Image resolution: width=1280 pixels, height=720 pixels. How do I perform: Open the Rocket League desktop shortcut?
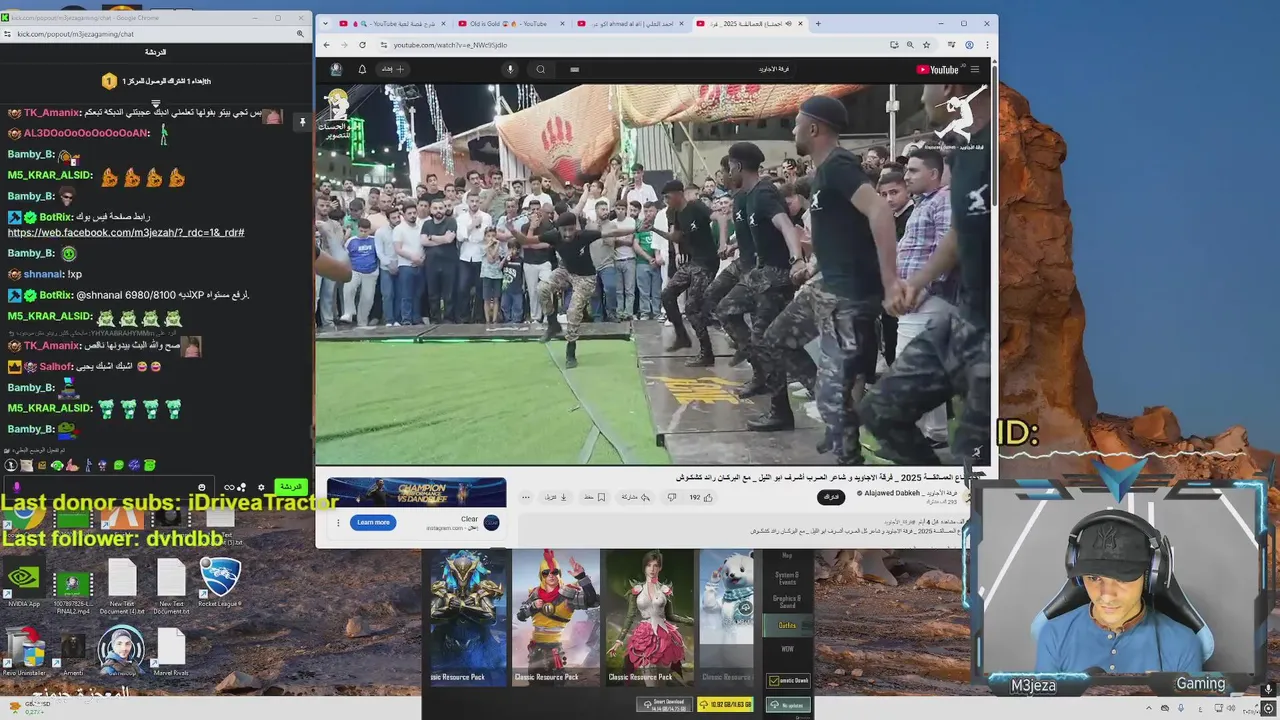click(220, 583)
